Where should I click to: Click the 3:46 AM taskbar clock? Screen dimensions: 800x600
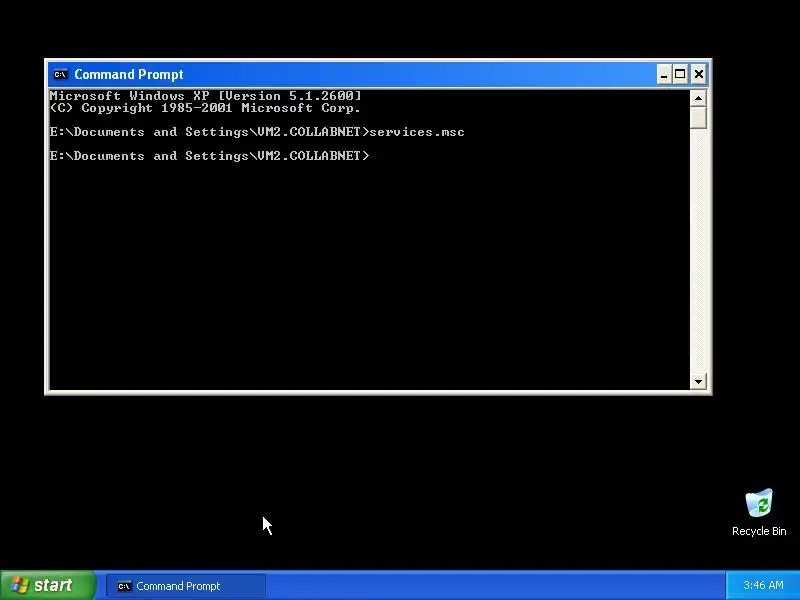(763, 585)
